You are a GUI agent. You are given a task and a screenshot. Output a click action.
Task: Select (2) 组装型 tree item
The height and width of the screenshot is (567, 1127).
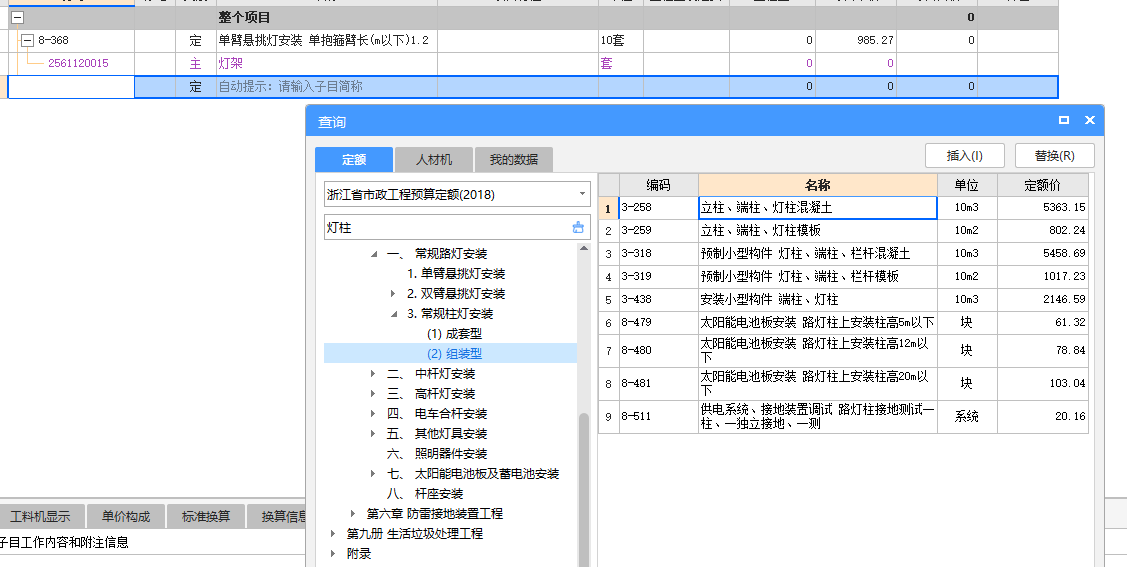click(x=454, y=354)
